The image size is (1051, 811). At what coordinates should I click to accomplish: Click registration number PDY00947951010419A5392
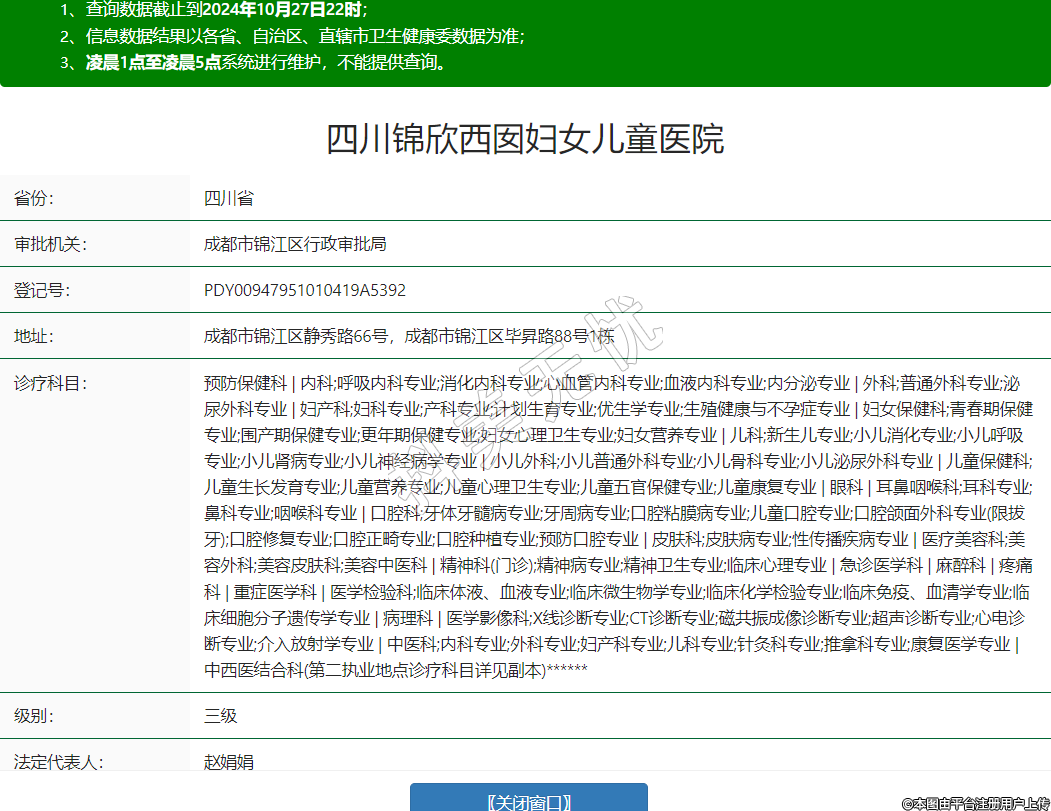click(x=305, y=290)
